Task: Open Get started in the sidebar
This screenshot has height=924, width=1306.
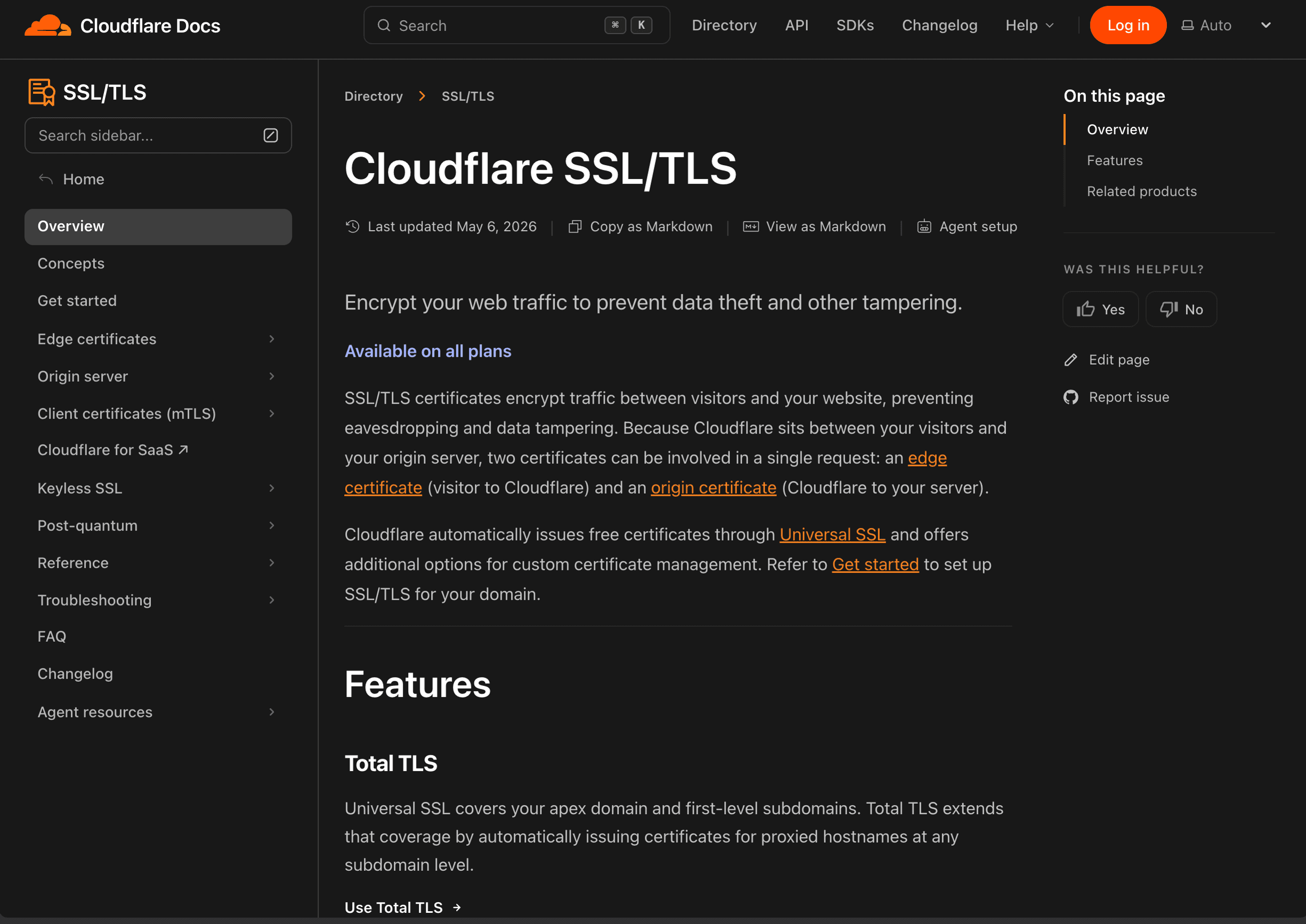Action: tap(77, 301)
